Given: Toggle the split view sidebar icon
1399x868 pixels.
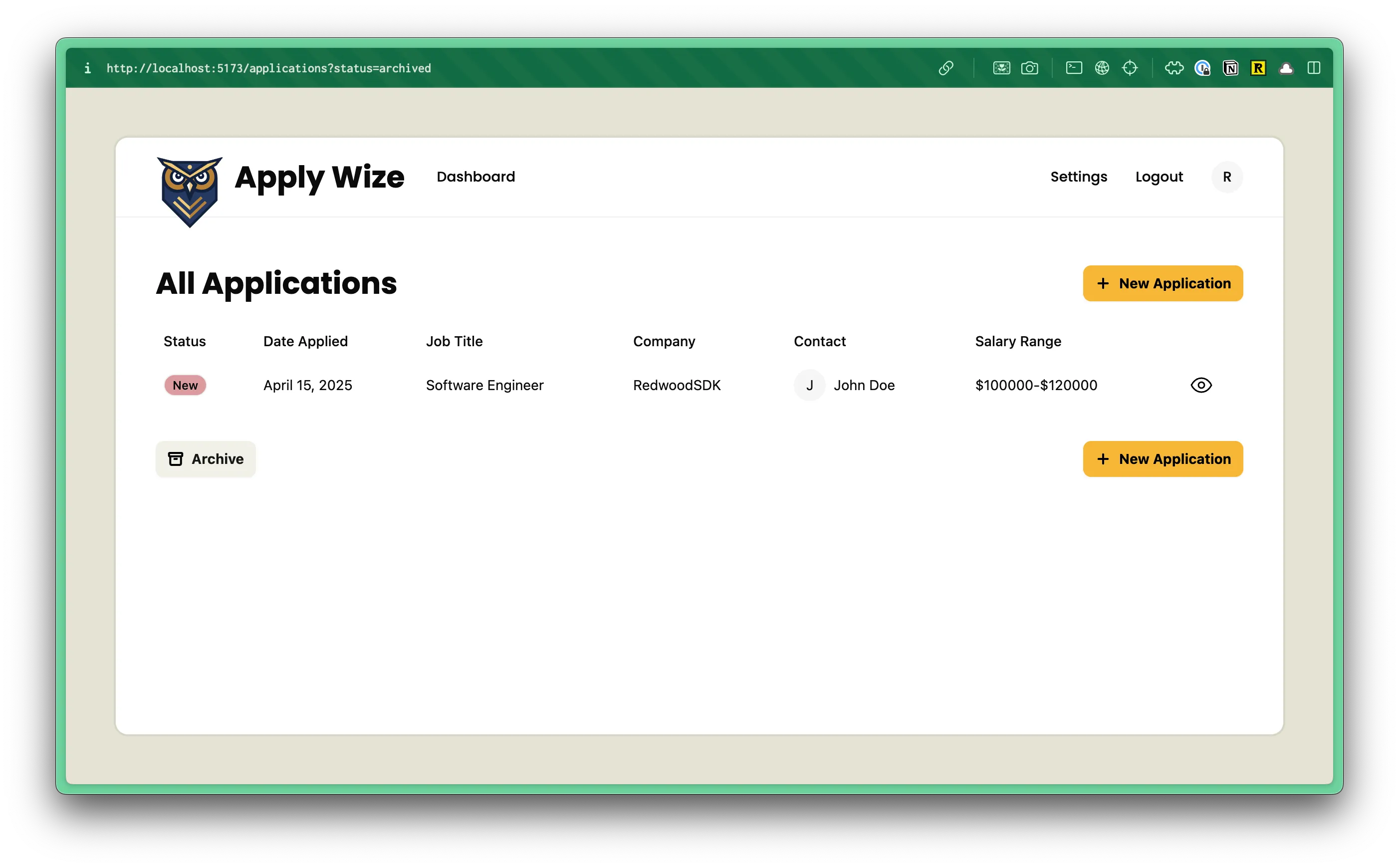Looking at the screenshot, I should click(x=1314, y=68).
